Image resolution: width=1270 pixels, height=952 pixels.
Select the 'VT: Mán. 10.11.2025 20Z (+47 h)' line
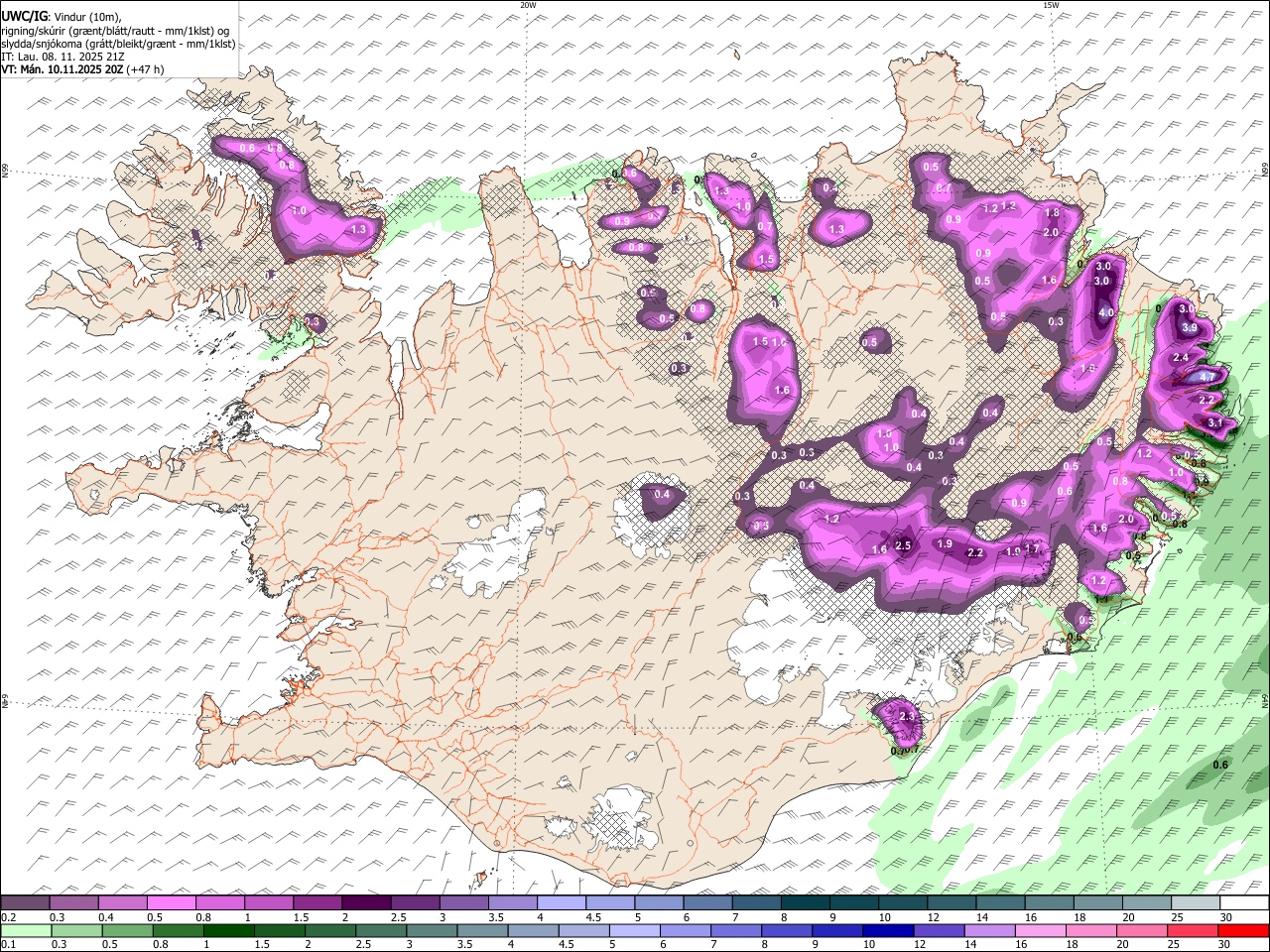83,69
